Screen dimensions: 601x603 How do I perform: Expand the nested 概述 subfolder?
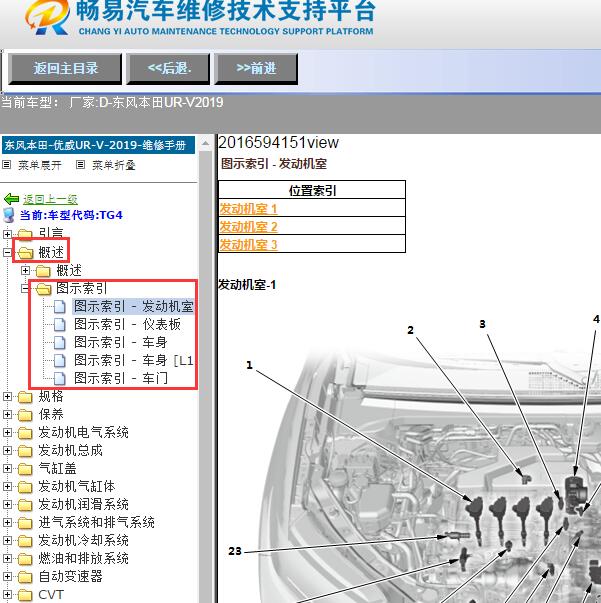click(x=25, y=270)
